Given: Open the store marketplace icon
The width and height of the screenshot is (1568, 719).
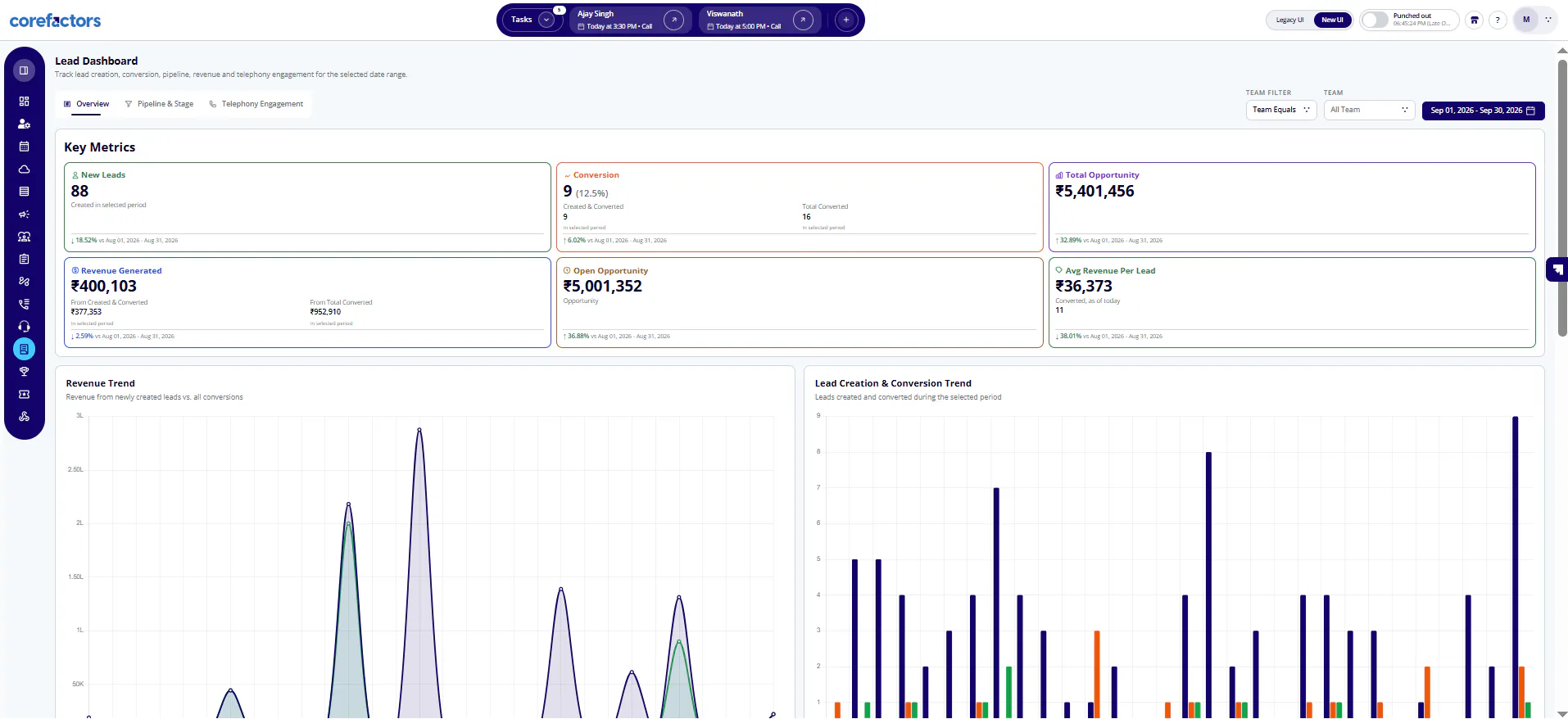Looking at the screenshot, I should [x=1474, y=20].
